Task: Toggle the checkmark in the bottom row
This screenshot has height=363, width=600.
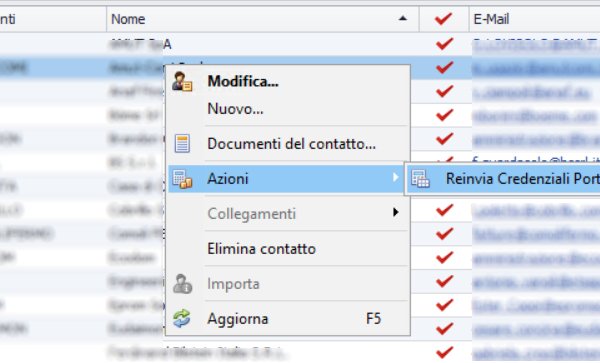Action: click(x=444, y=352)
